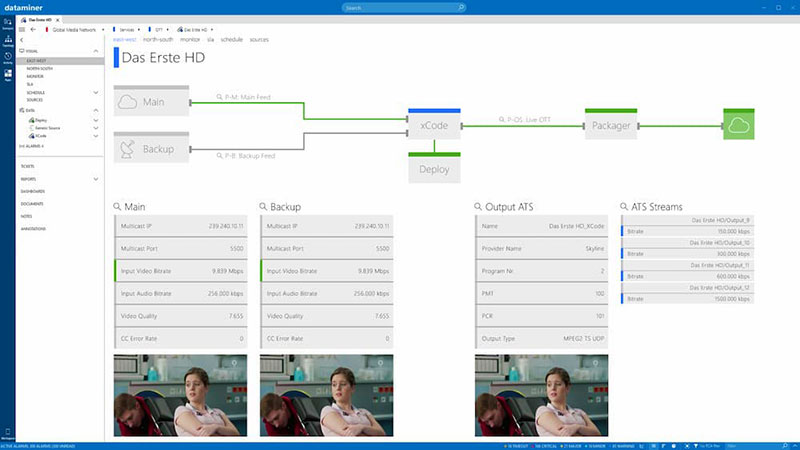This screenshot has width=800, height=450.
Task: Click the XCode icon in Data tree
Action: tap(32, 136)
